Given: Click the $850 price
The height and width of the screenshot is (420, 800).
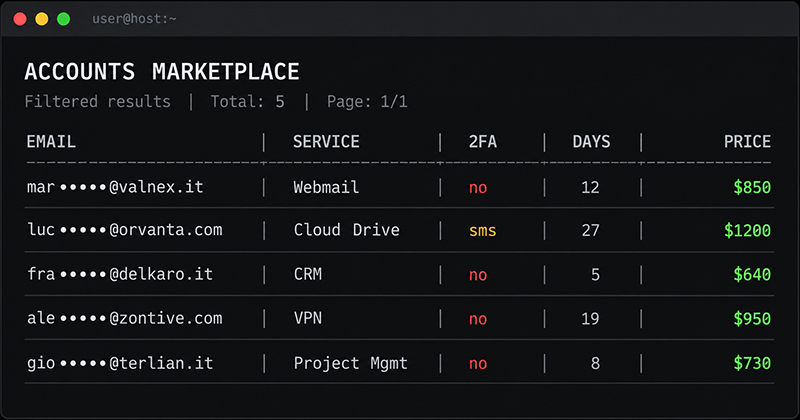Looking at the screenshot, I should click(752, 187).
